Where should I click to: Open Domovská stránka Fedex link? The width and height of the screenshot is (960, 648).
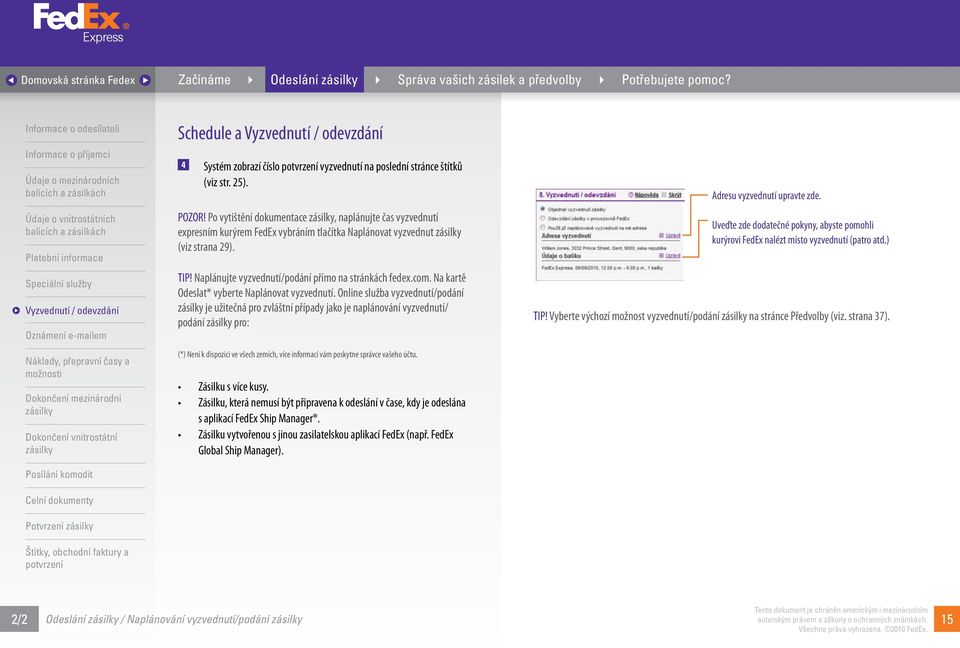78,80
